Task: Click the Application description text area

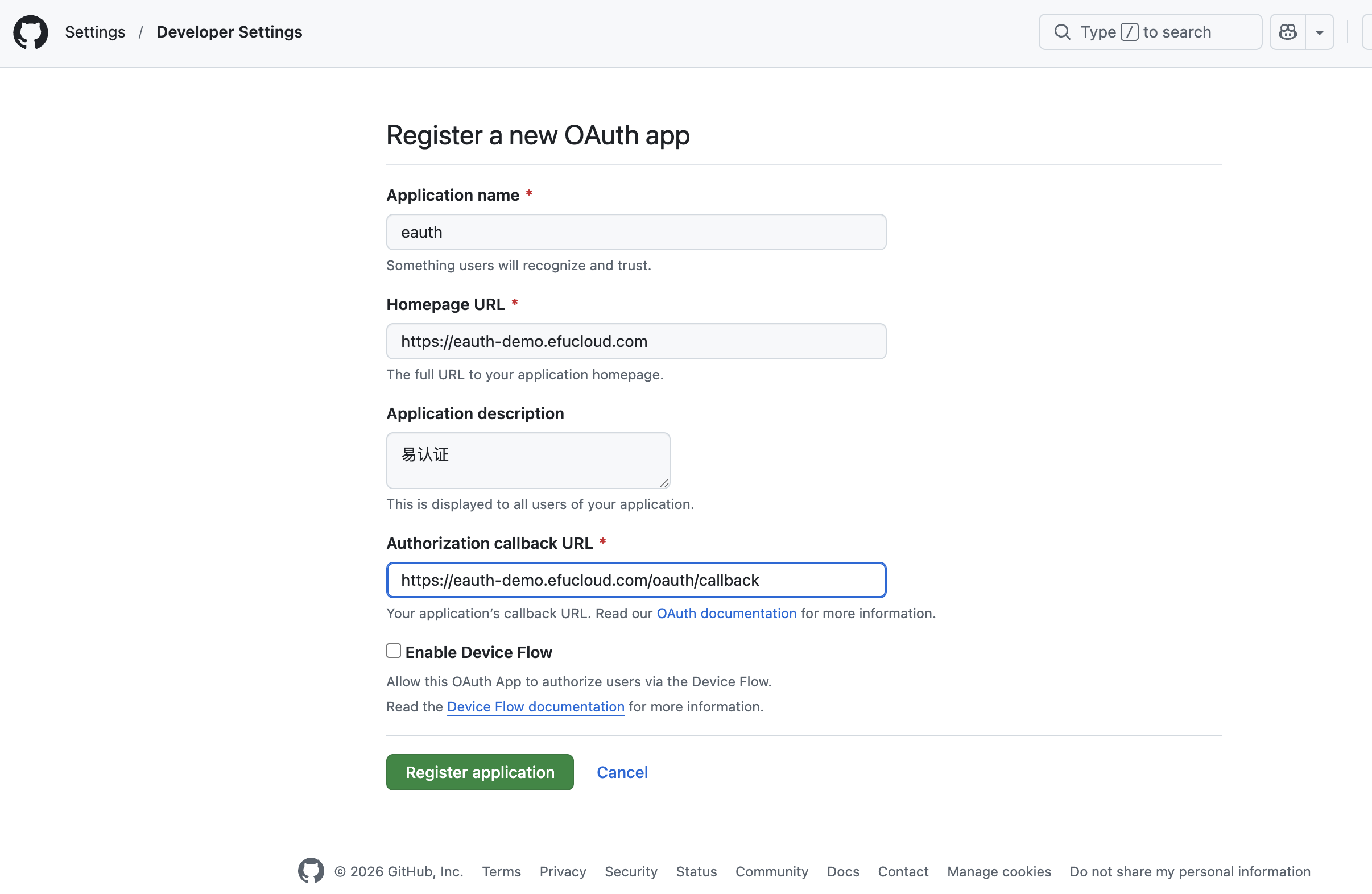Action: point(528,461)
